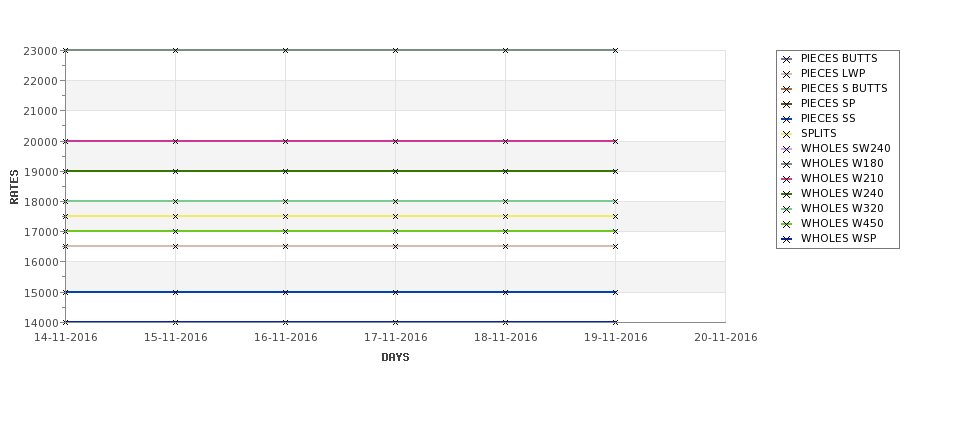Click the WHOLES WSP legend marker
The width and height of the screenshot is (975, 429).
pos(787,239)
